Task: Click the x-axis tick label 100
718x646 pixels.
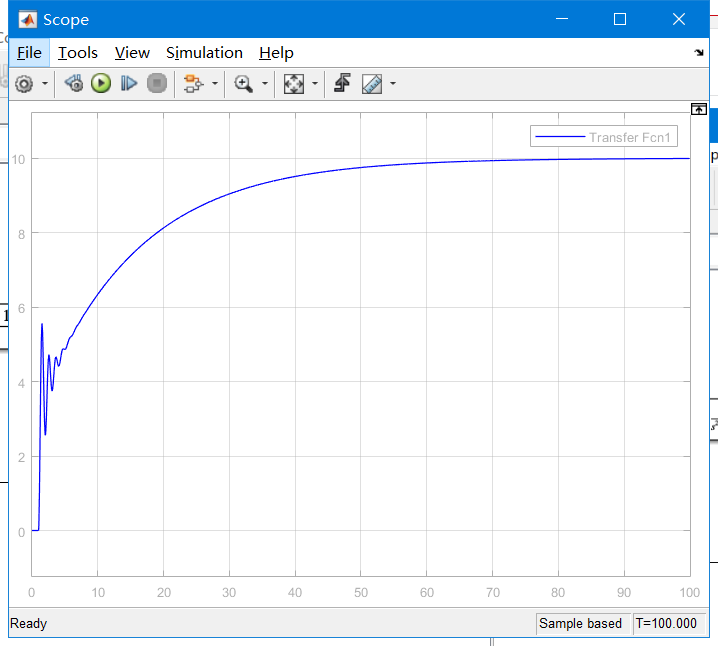Action: pyautogui.click(x=690, y=592)
